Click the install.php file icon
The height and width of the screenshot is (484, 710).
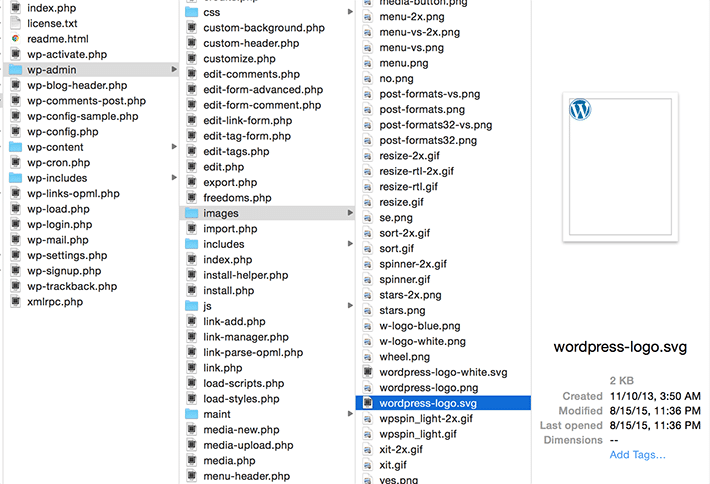tap(192, 291)
